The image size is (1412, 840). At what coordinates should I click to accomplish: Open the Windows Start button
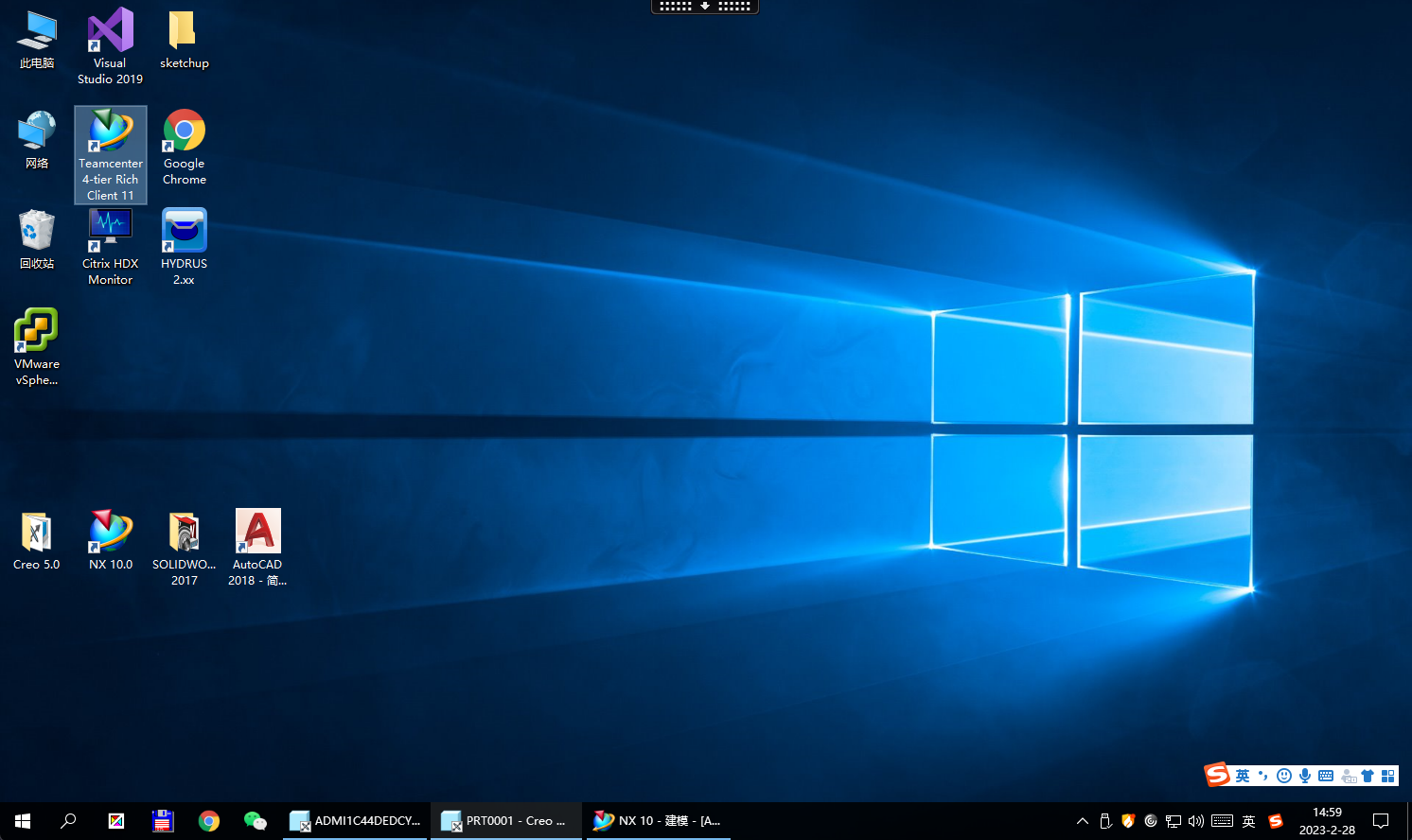click(x=23, y=821)
